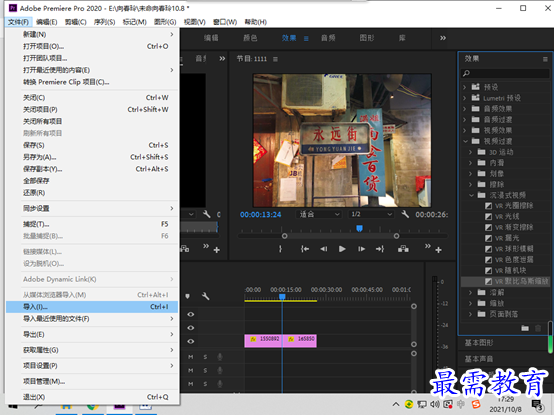Toggle second video track eye visibility
Viewport: 554px width, 415px height.
(x=191, y=328)
